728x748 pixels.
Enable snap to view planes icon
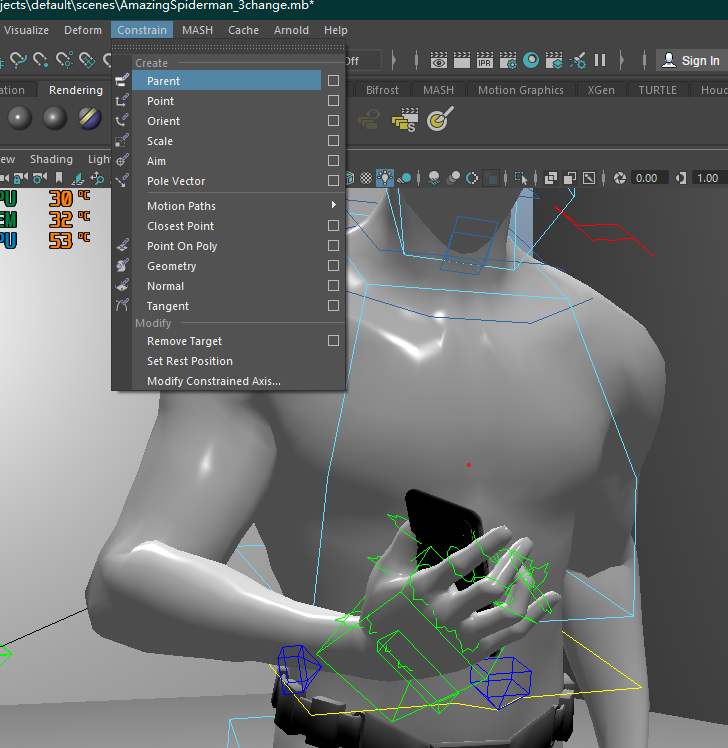[x=87, y=60]
